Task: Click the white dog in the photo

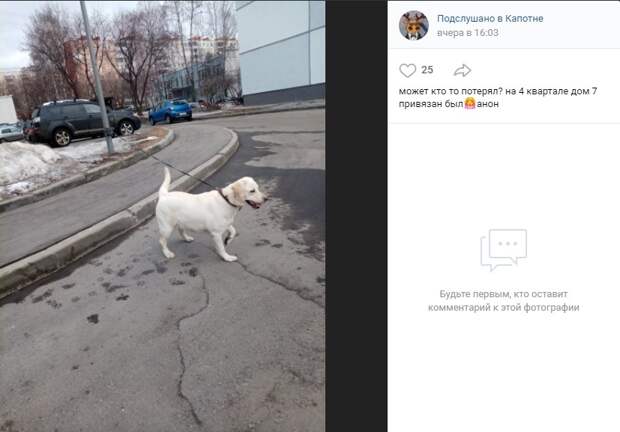Action: (x=208, y=215)
